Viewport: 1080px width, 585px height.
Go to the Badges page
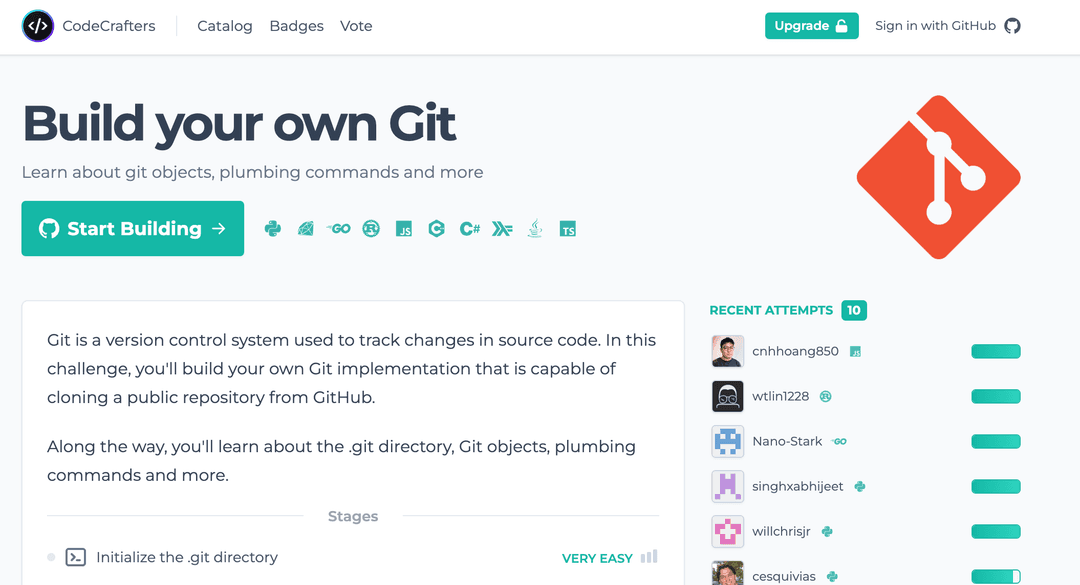pos(296,26)
